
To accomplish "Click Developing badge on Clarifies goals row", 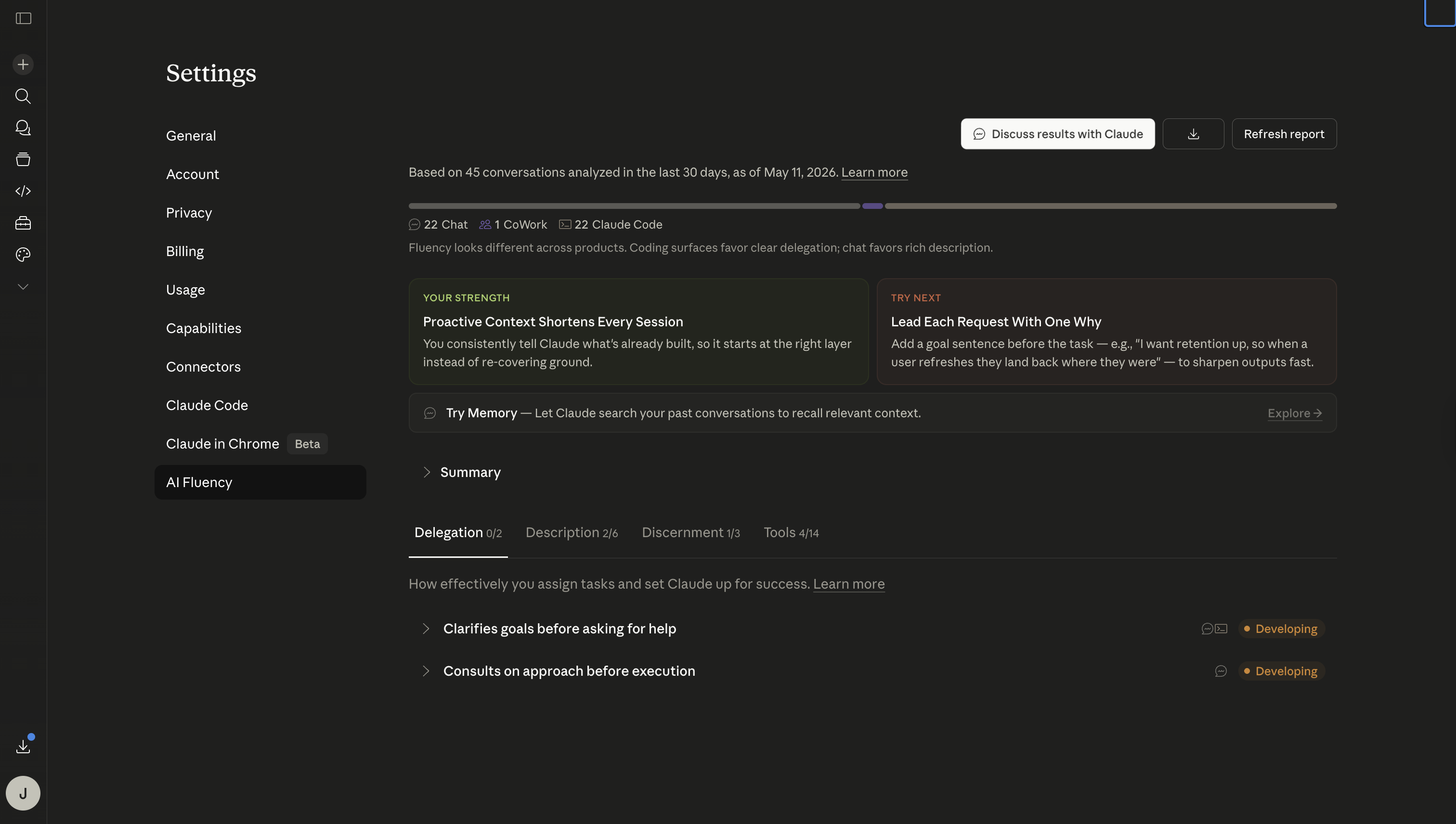I will (x=1281, y=629).
